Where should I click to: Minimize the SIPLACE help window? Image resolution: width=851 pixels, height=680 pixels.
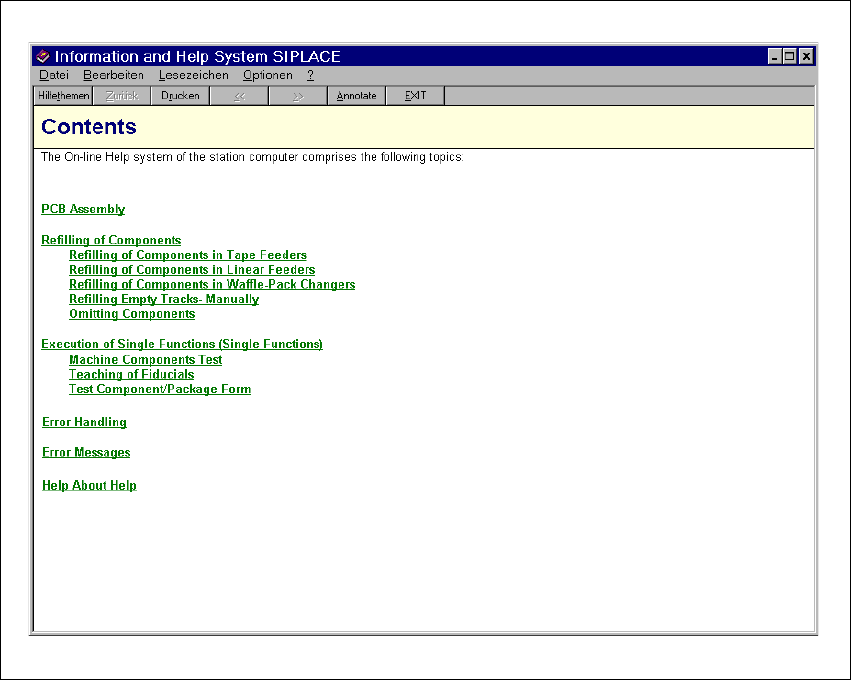(775, 56)
